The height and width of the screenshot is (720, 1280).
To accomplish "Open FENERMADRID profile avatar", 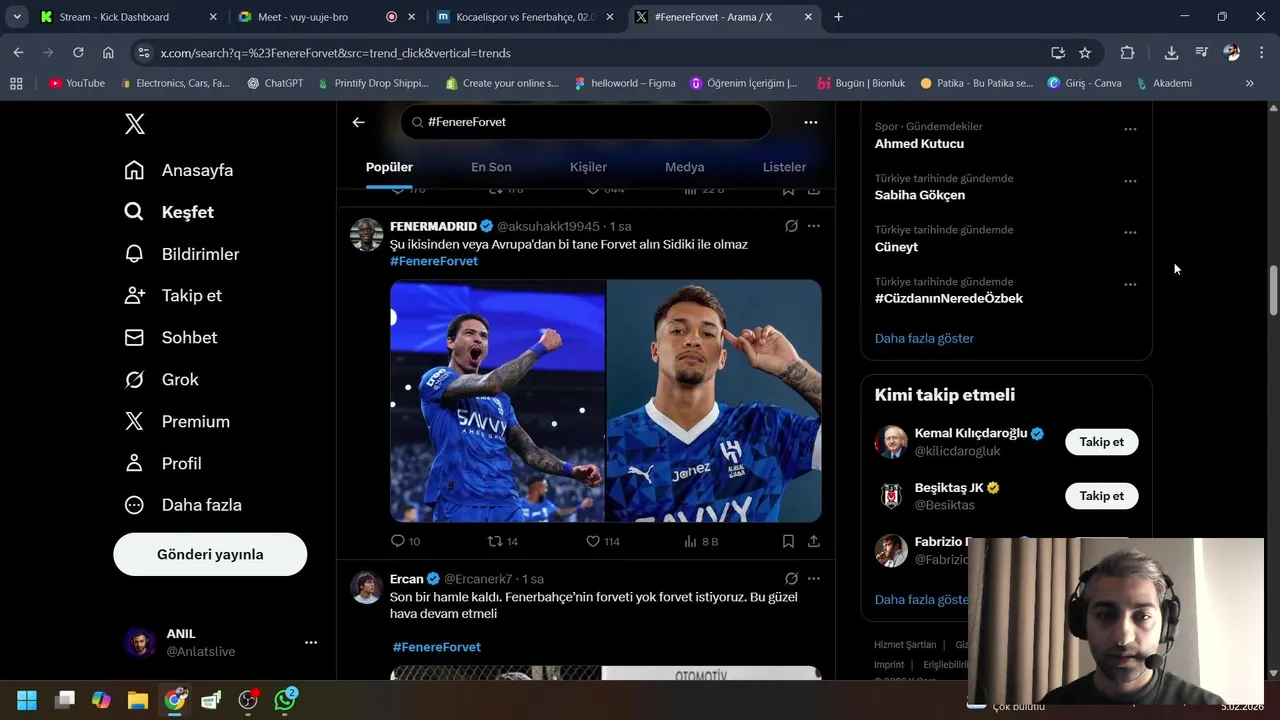I will [x=367, y=235].
